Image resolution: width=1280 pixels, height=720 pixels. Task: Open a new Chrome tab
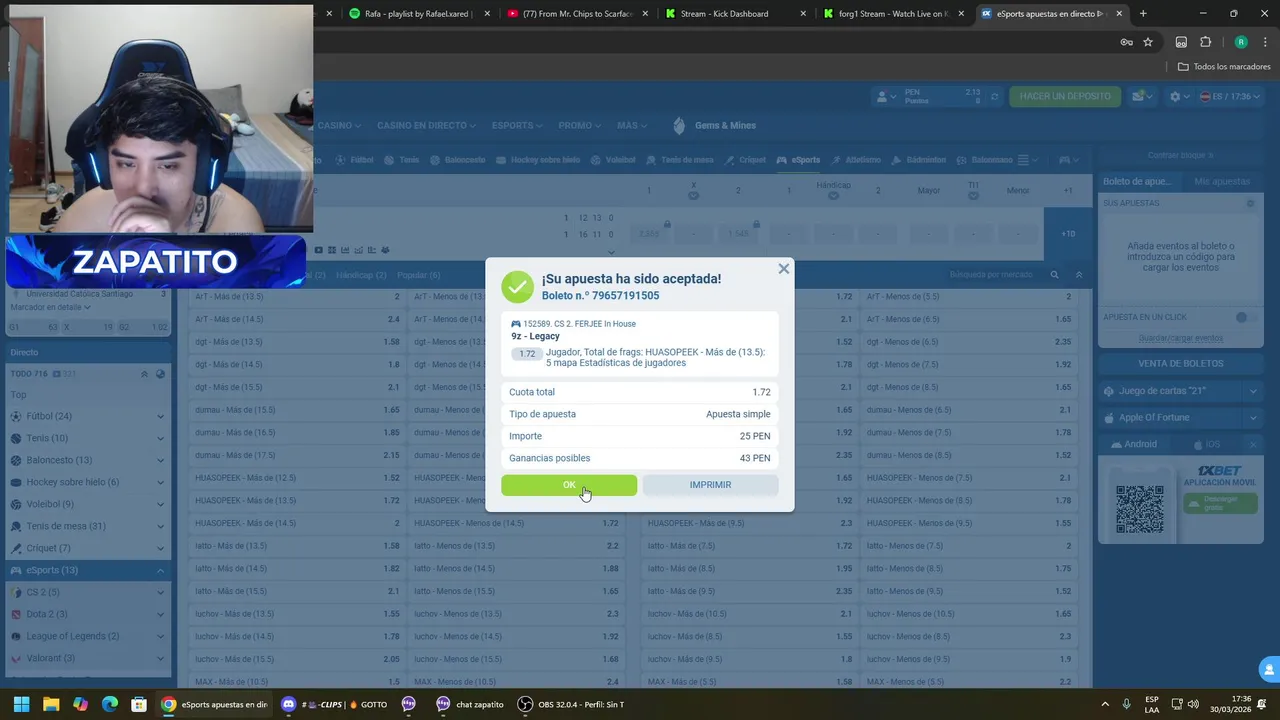pos(1143,14)
